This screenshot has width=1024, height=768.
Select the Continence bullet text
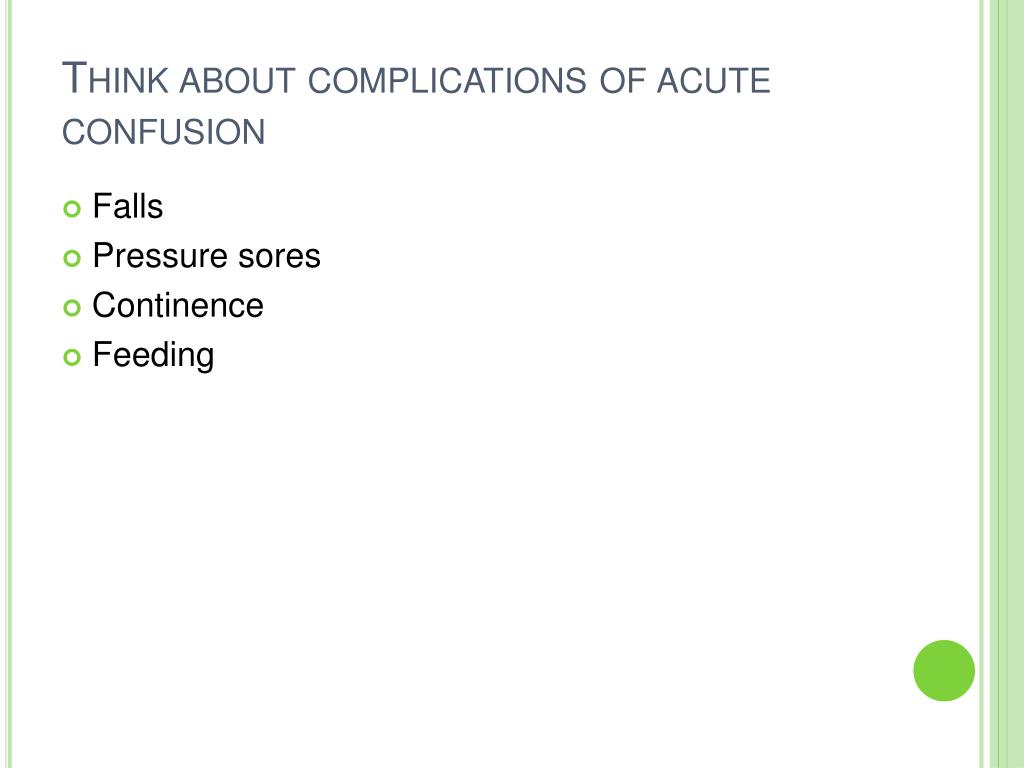[x=178, y=305]
